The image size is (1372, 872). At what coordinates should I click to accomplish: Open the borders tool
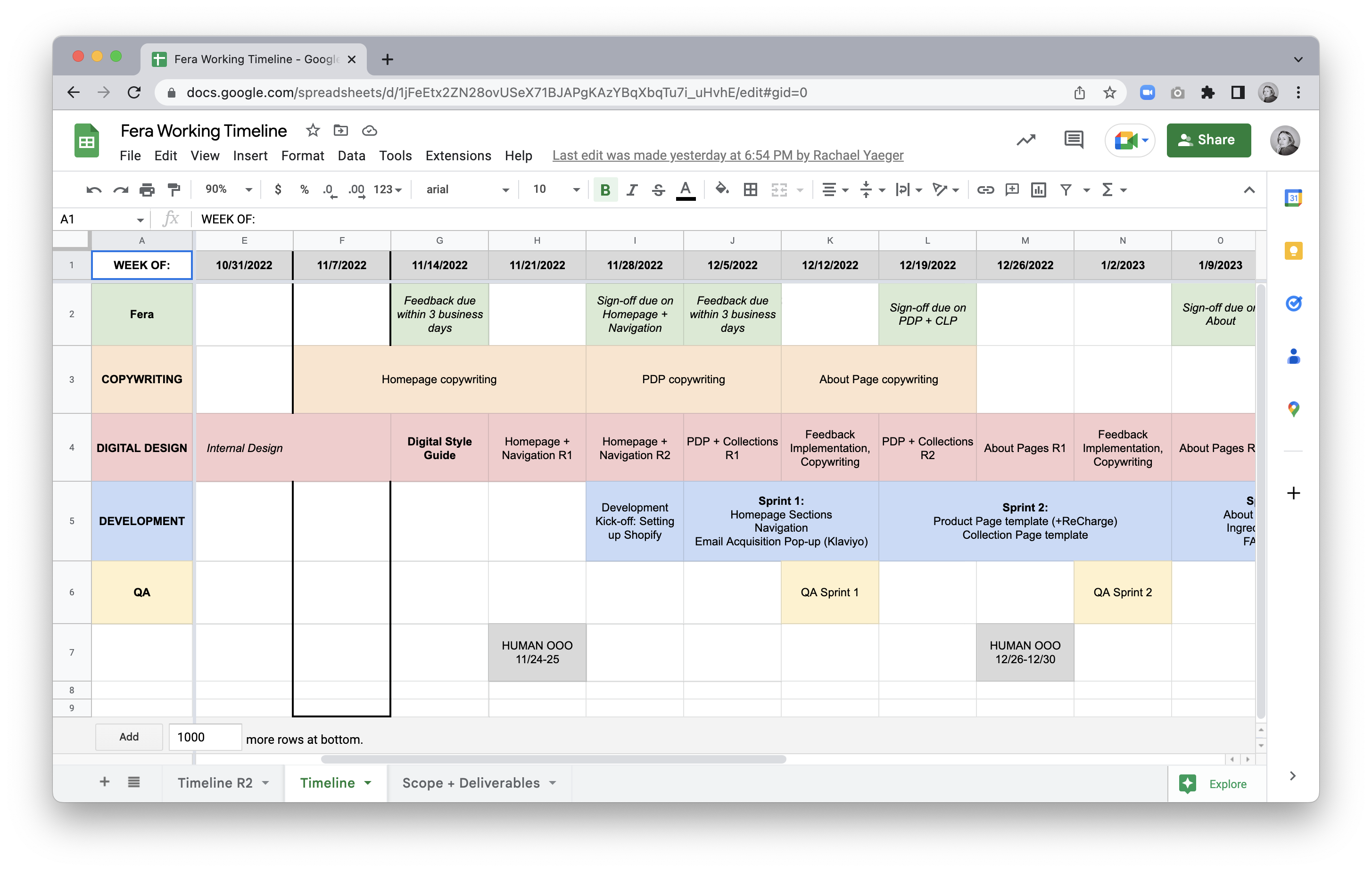[751, 189]
